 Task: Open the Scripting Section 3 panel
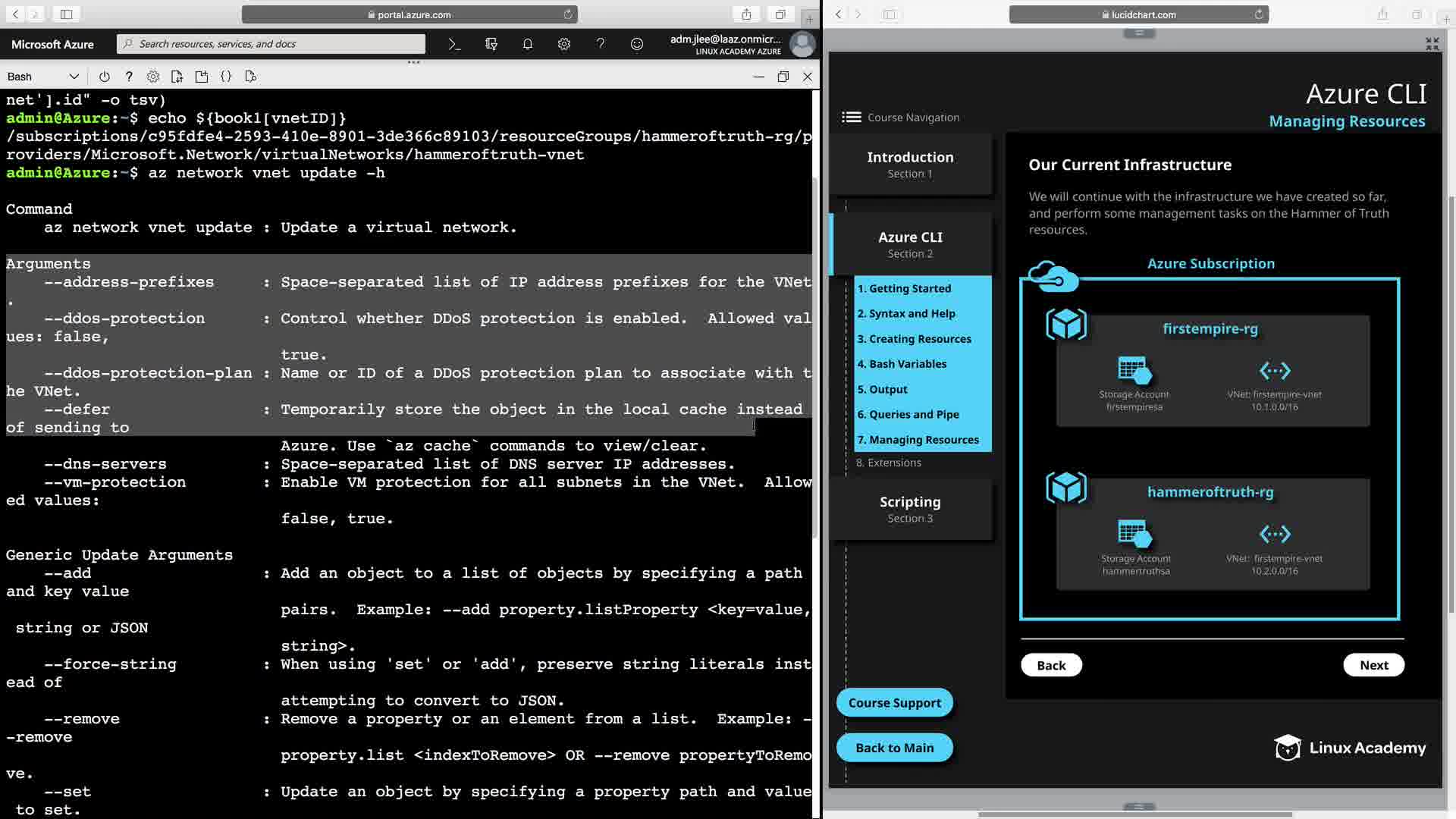tap(910, 509)
